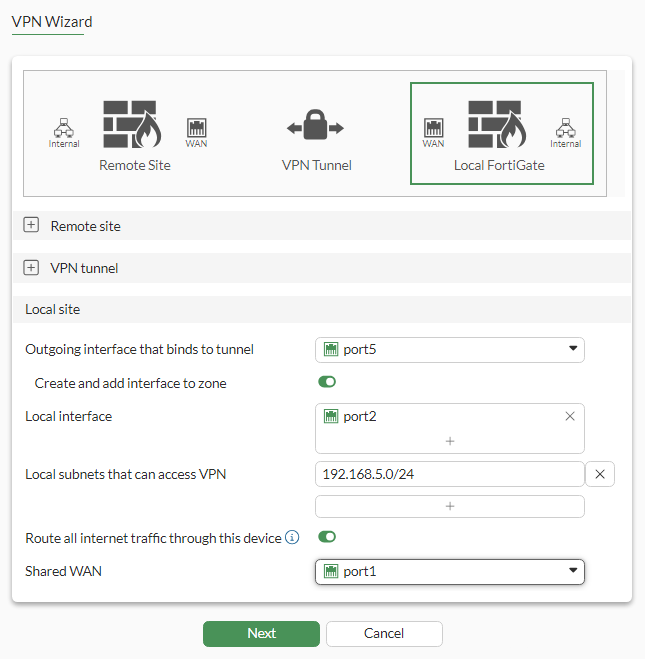The image size is (645, 659).
Task: Open the Outgoing interface port5 dropdown
Action: [450, 350]
